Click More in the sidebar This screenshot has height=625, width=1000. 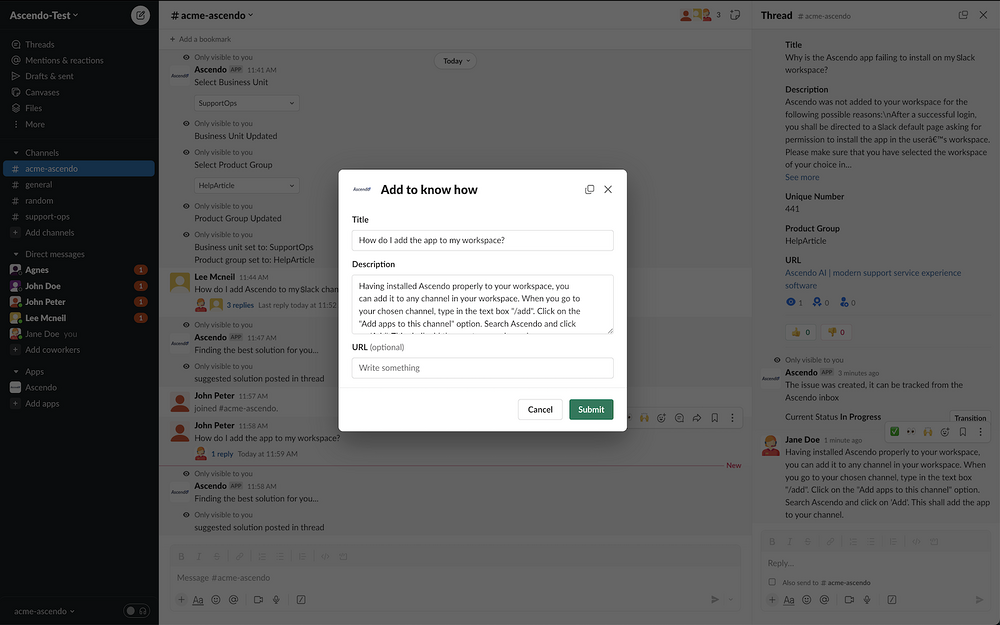click(x=34, y=124)
